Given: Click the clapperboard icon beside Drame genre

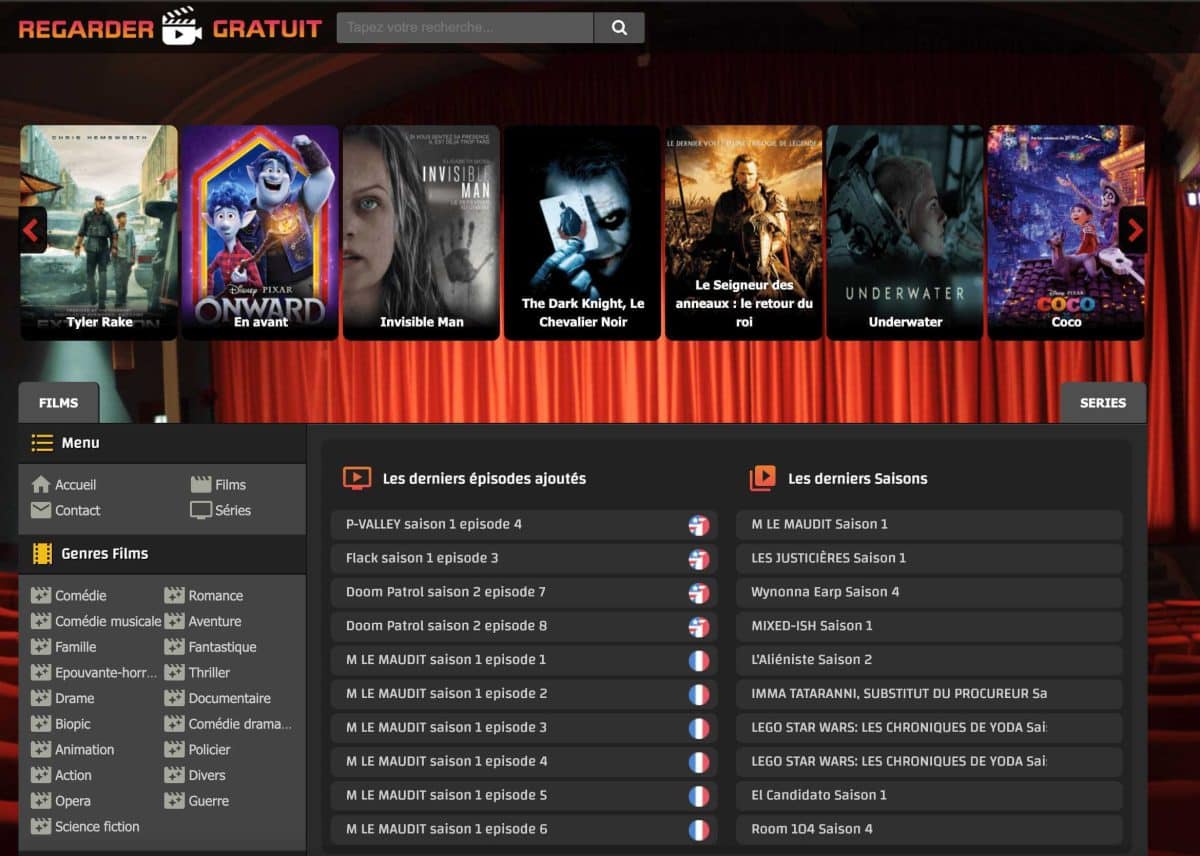Looking at the screenshot, I should coord(41,698).
